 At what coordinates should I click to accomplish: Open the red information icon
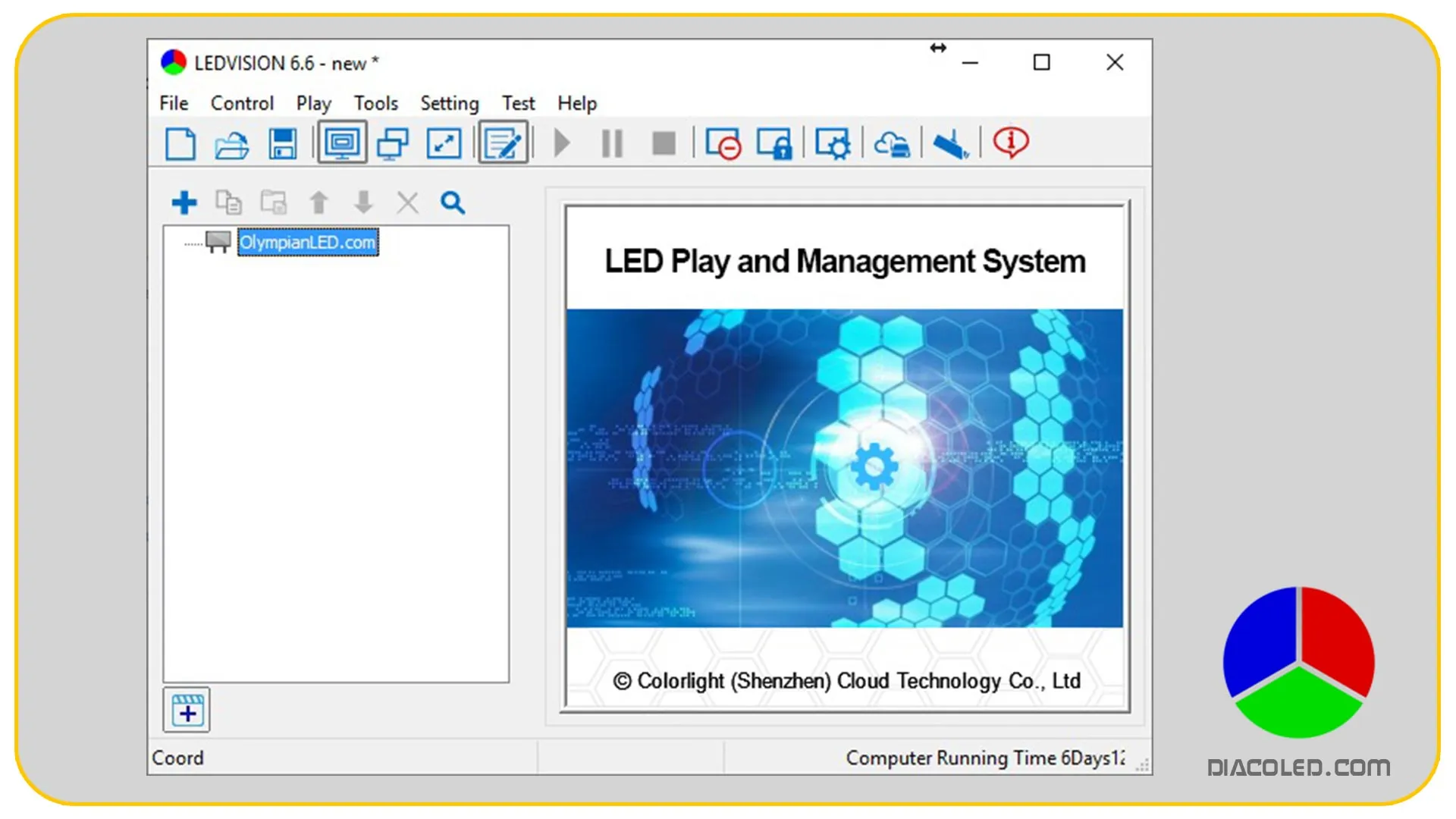click(1011, 143)
